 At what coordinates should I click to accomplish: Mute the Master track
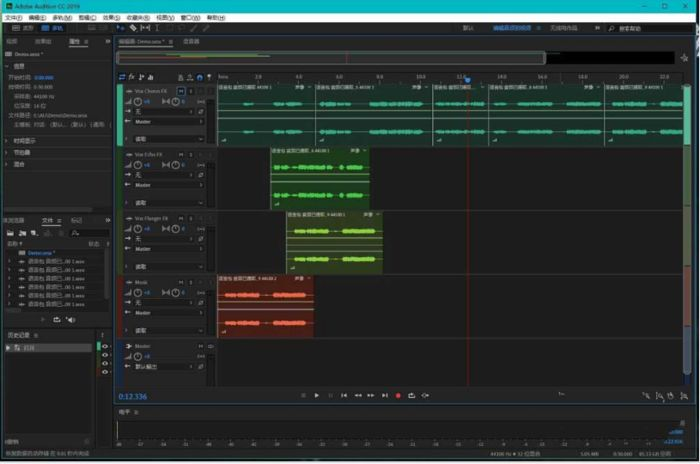201,346
